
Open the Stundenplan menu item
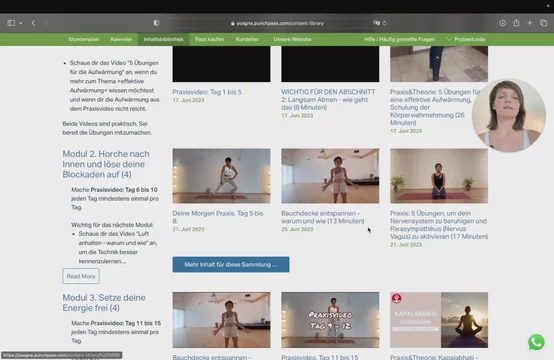(83, 39)
